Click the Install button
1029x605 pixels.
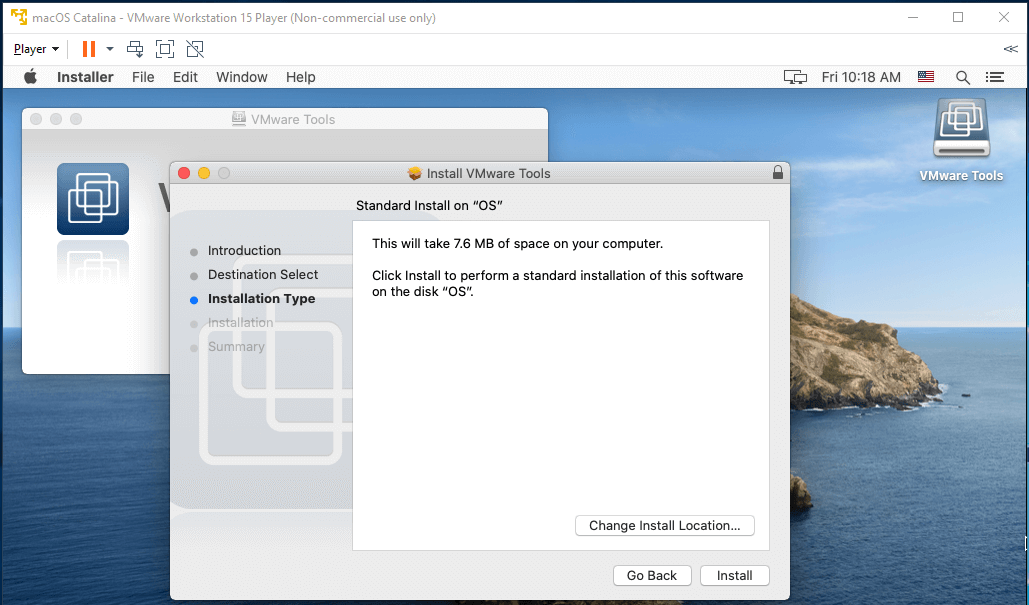click(734, 575)
